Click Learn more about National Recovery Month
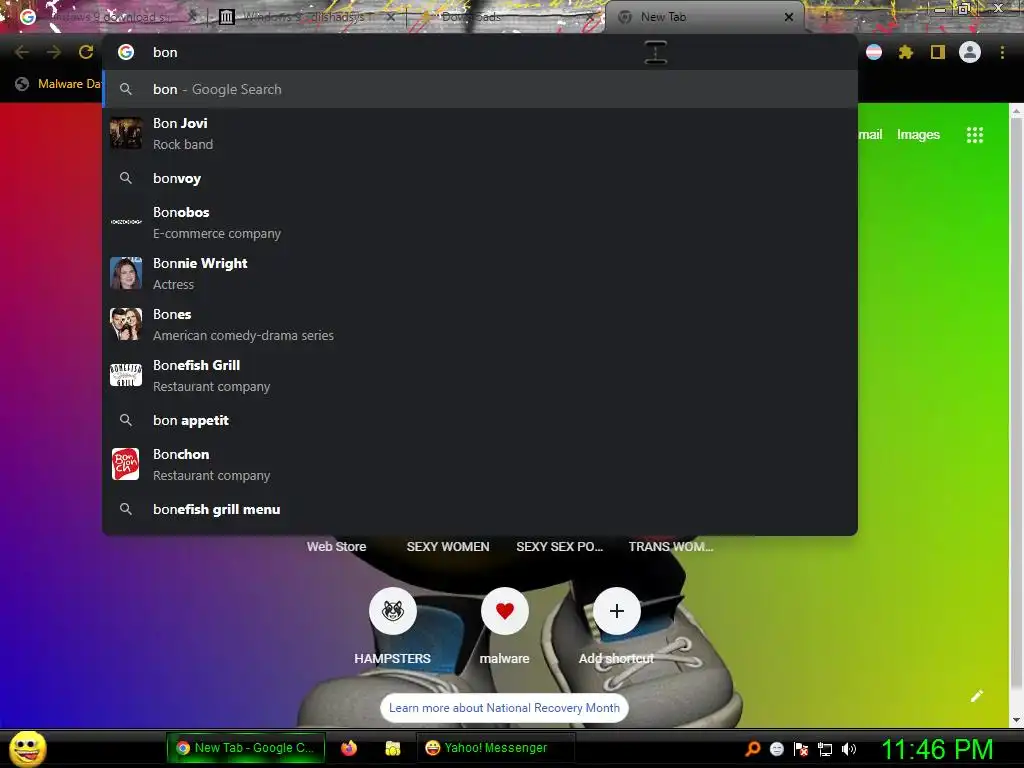1024x768 pixels. 504,708
